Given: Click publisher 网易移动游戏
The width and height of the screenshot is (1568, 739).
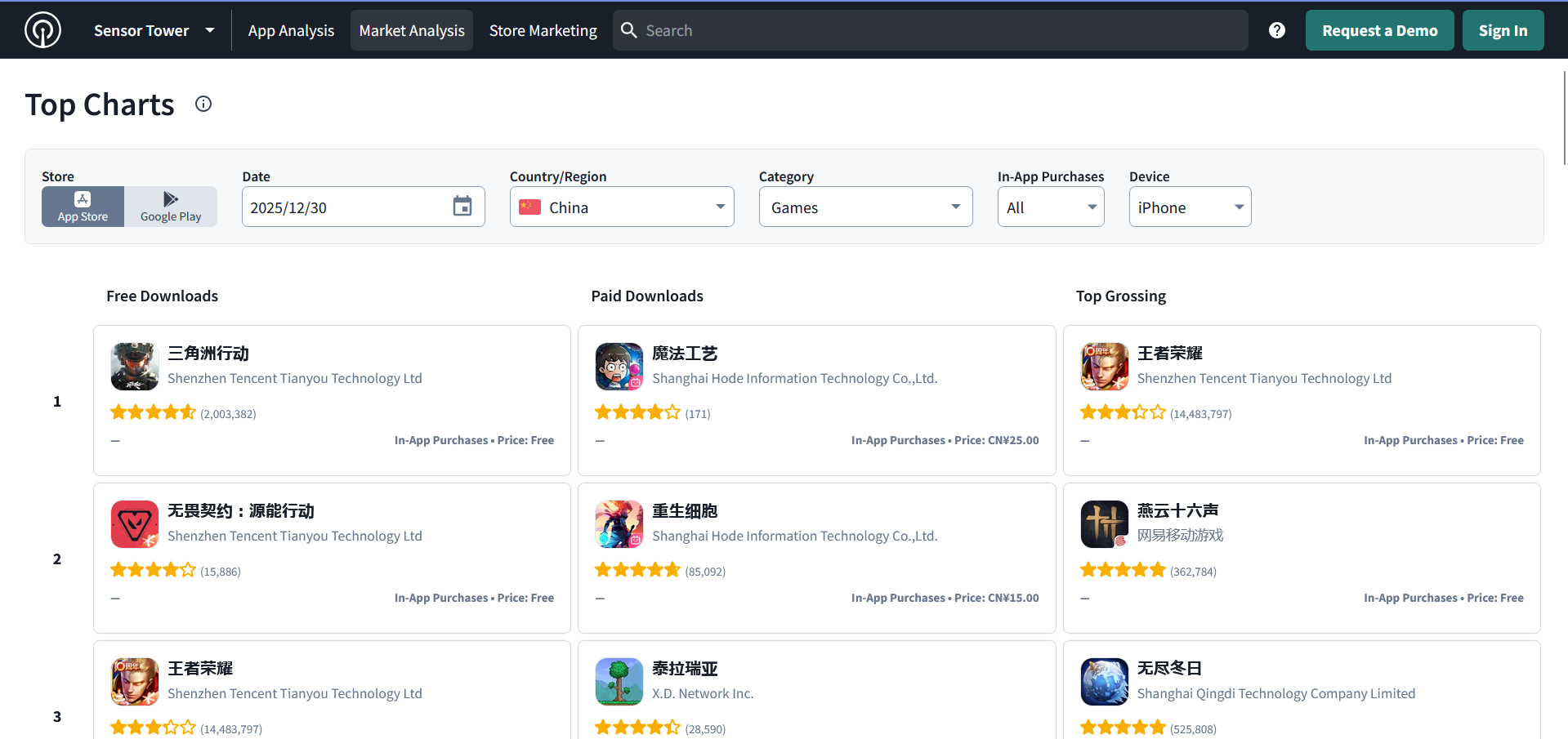Looking at the screenshot, I should click(x=1181, y=536).
